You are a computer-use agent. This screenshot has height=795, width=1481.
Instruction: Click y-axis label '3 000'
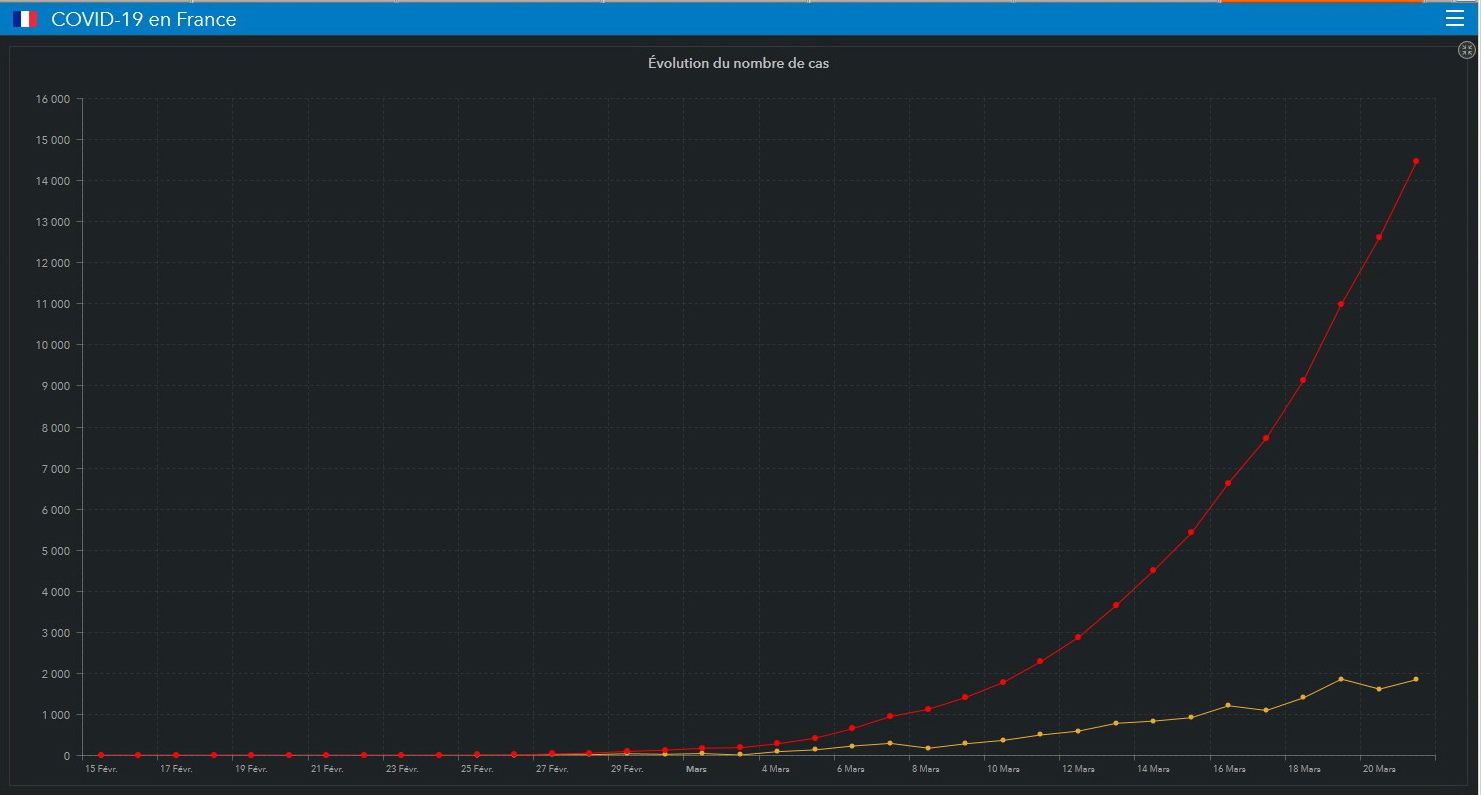56,633
